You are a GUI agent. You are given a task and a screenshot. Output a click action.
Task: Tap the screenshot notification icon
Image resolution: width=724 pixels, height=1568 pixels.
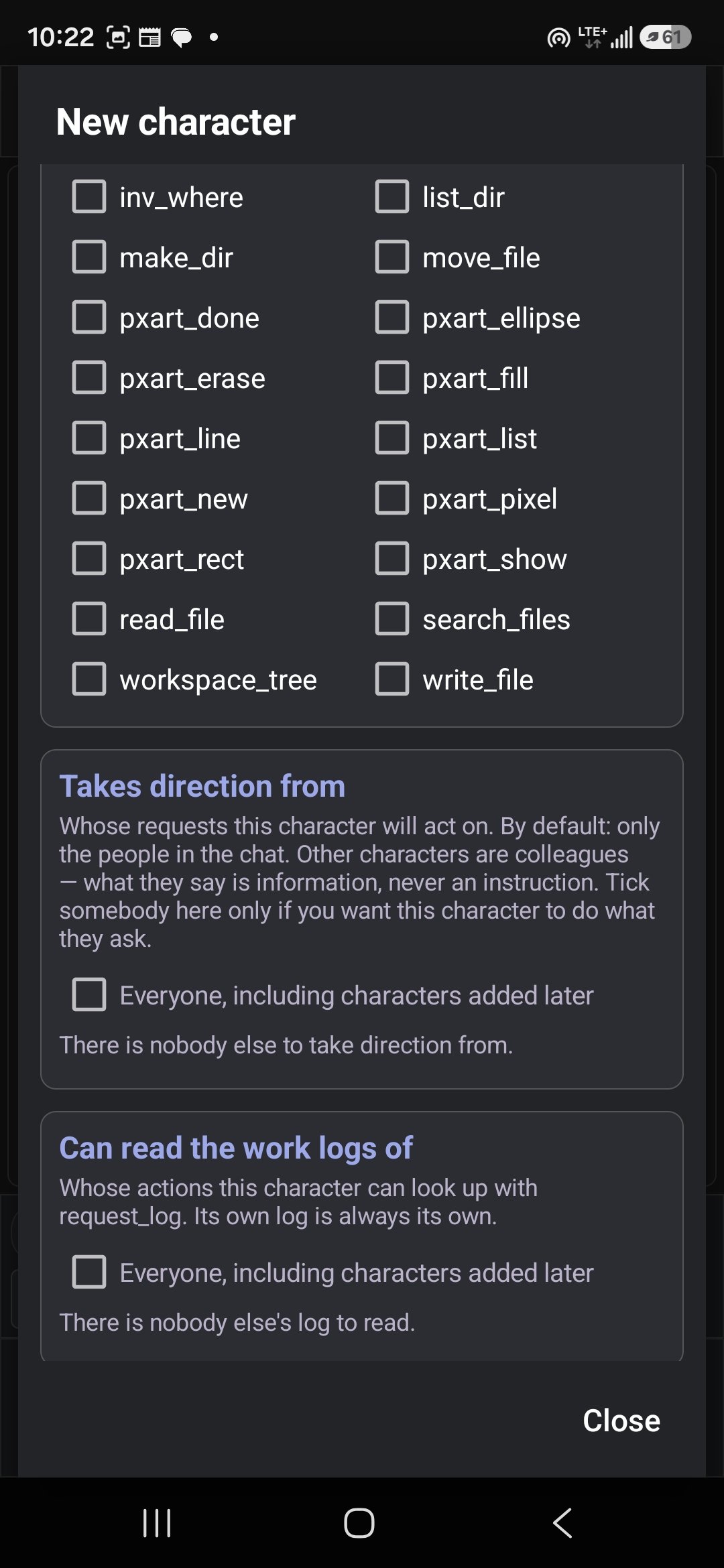point(118,38)
